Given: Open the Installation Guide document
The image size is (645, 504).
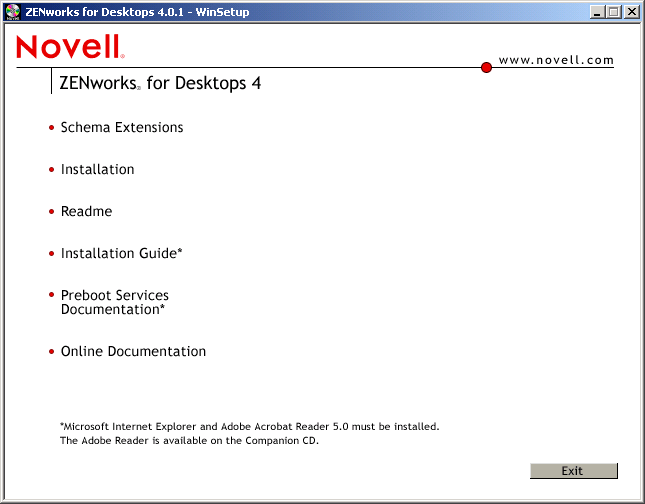Looking at the screenshot, I should (x=121, y=253).
